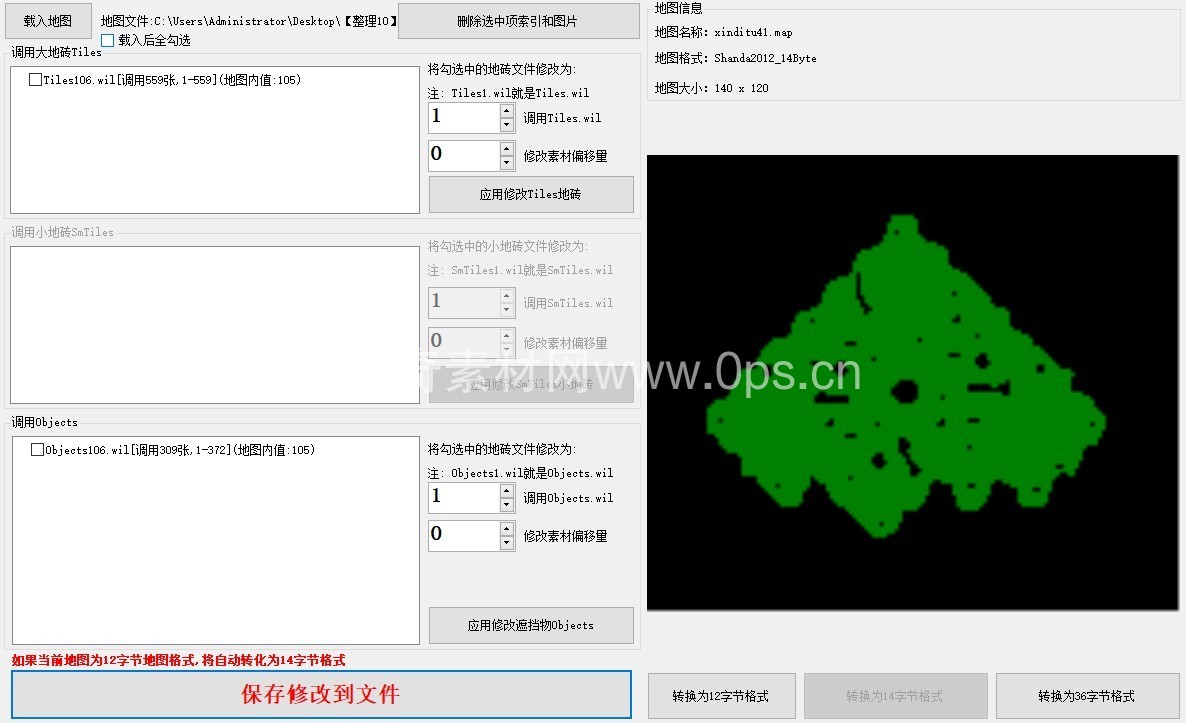Increase the Tiles 修改素材偏移量 value
Image resolution: width=1186 pixels, height=723 pixels.
[507, 149]
